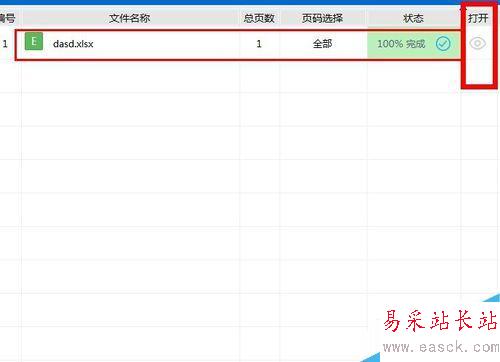Screen dimensions: 500x362
Task: Click the blue checkmark completion icon
Action: click(443, 44)
